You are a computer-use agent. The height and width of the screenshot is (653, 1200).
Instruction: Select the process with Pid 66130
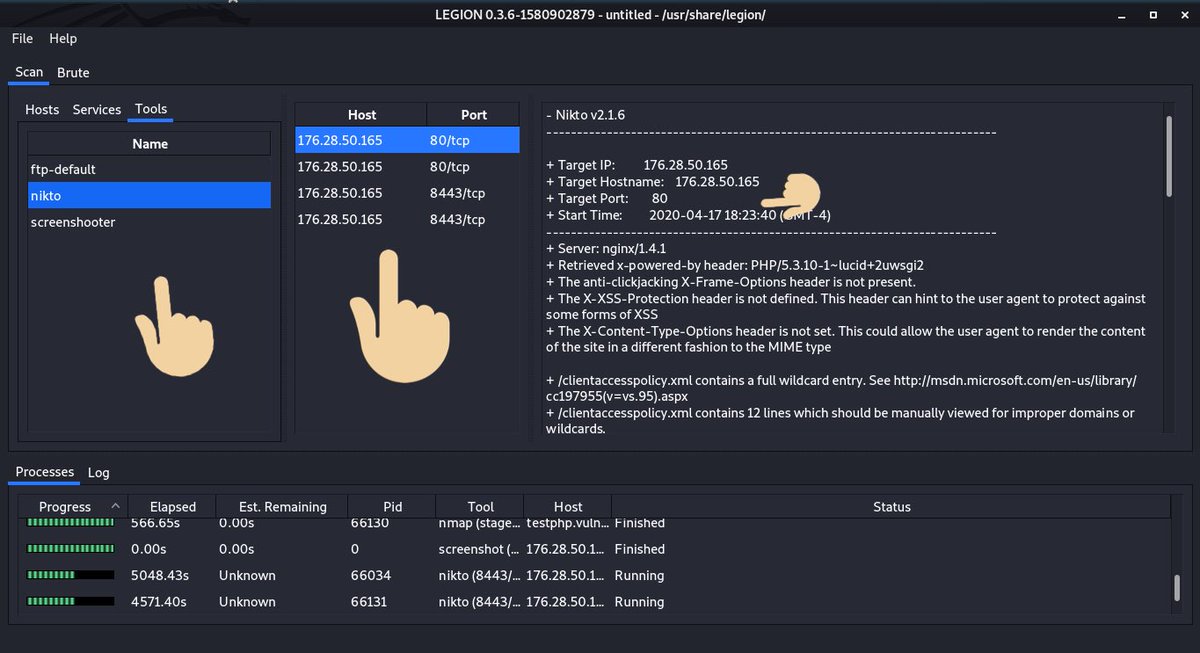(x=371, y=523)
